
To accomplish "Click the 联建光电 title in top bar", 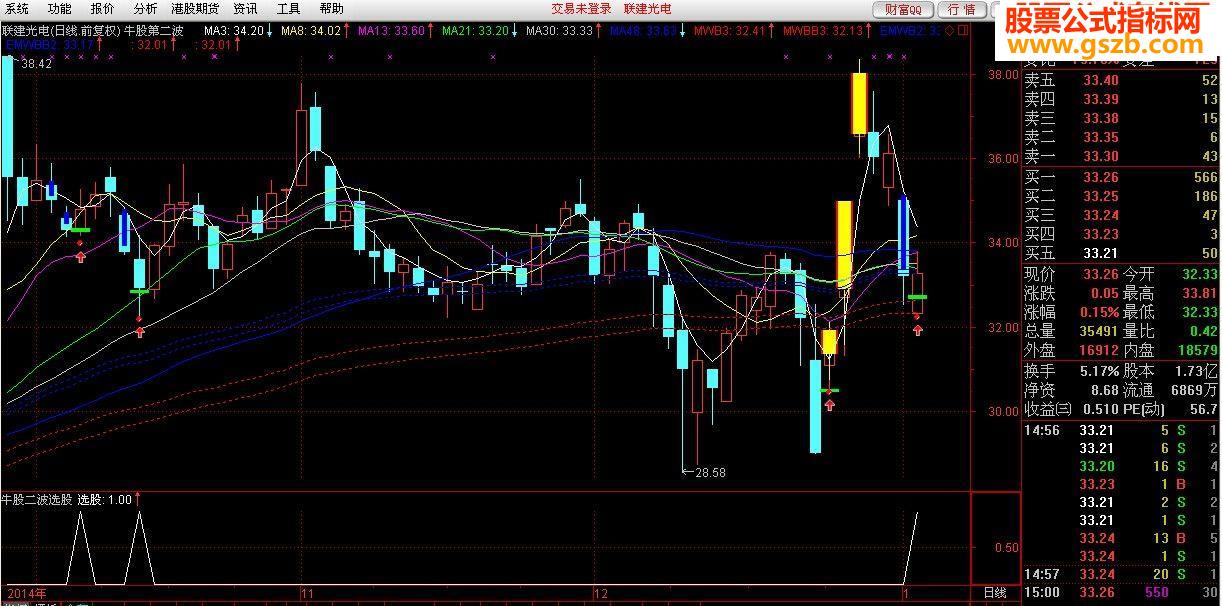I will [648, 8].
